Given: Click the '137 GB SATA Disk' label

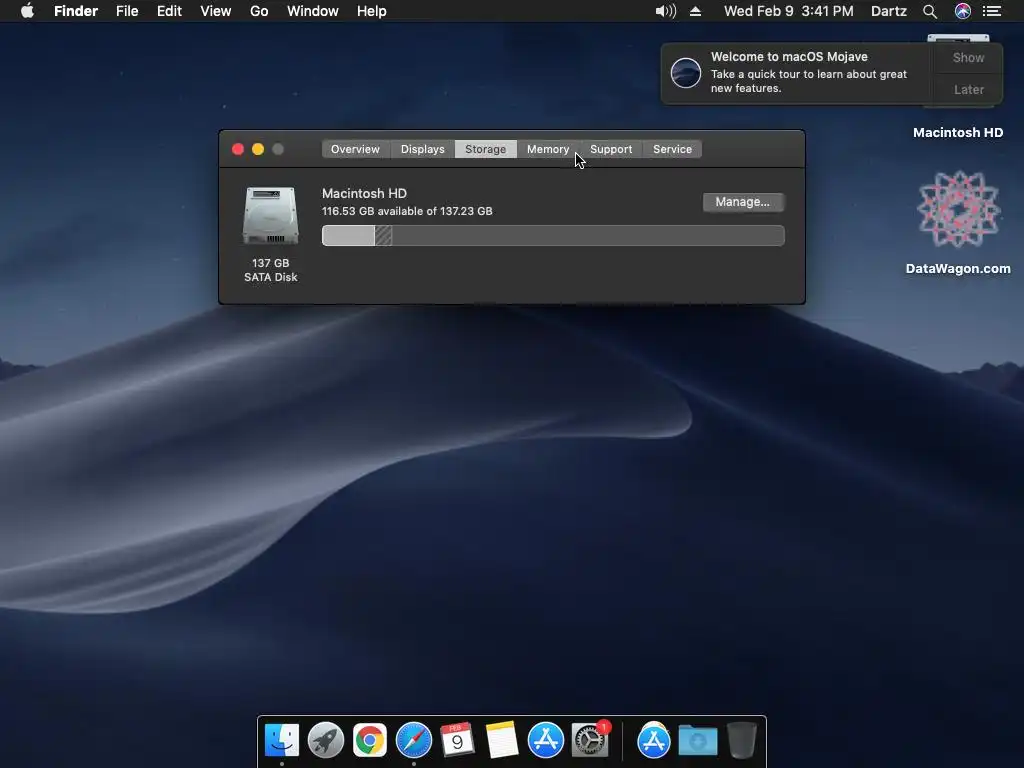Looking at the screenshot, I should 271,270.
